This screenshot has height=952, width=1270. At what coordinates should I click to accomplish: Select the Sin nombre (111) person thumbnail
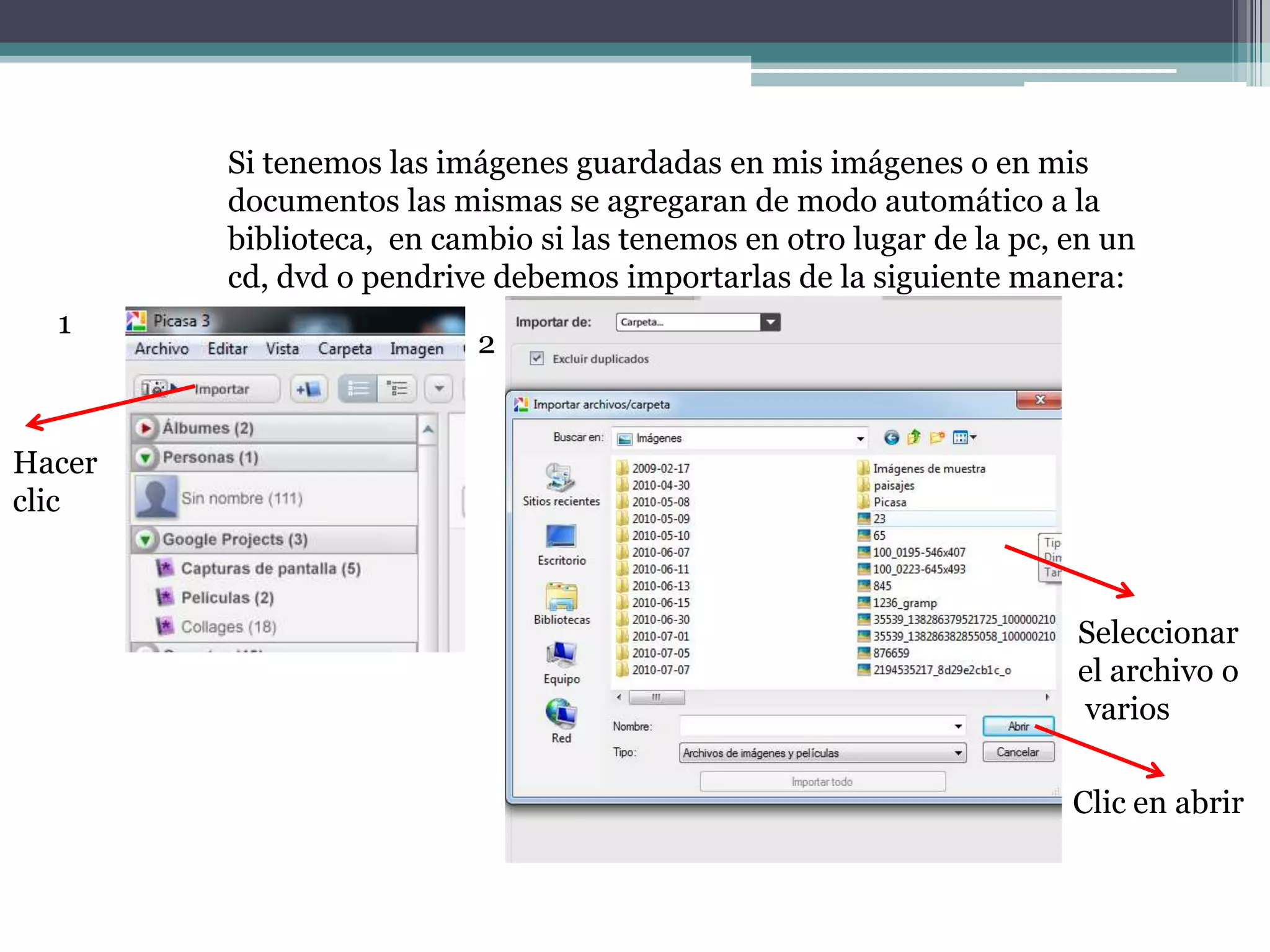[x=156, y=497]
